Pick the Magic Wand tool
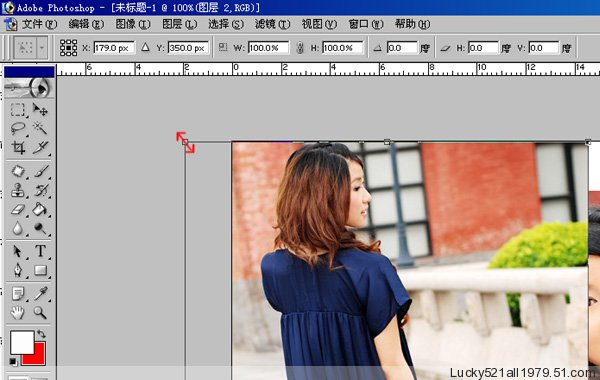 pos(40,128)
